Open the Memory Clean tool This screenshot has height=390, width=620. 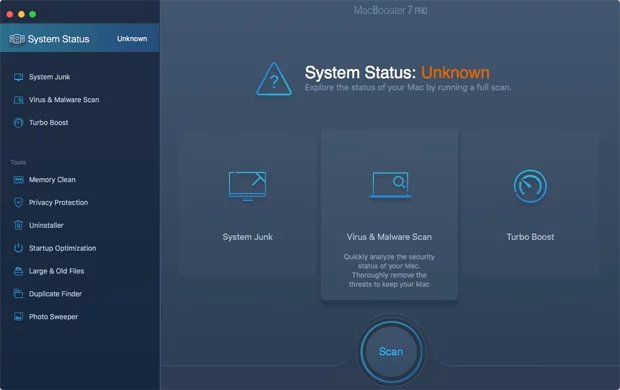[52, 180]
